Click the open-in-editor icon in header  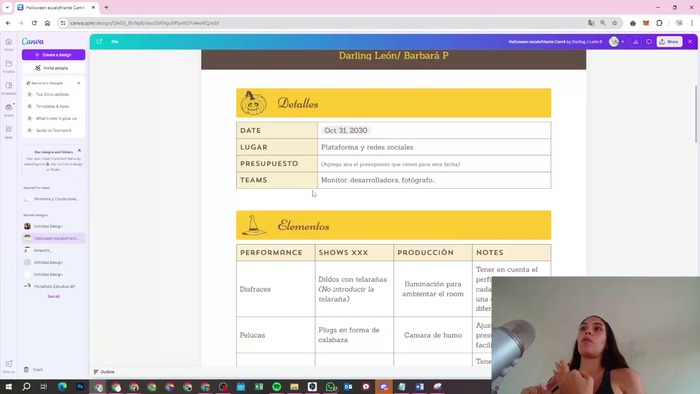pos(100,41)
